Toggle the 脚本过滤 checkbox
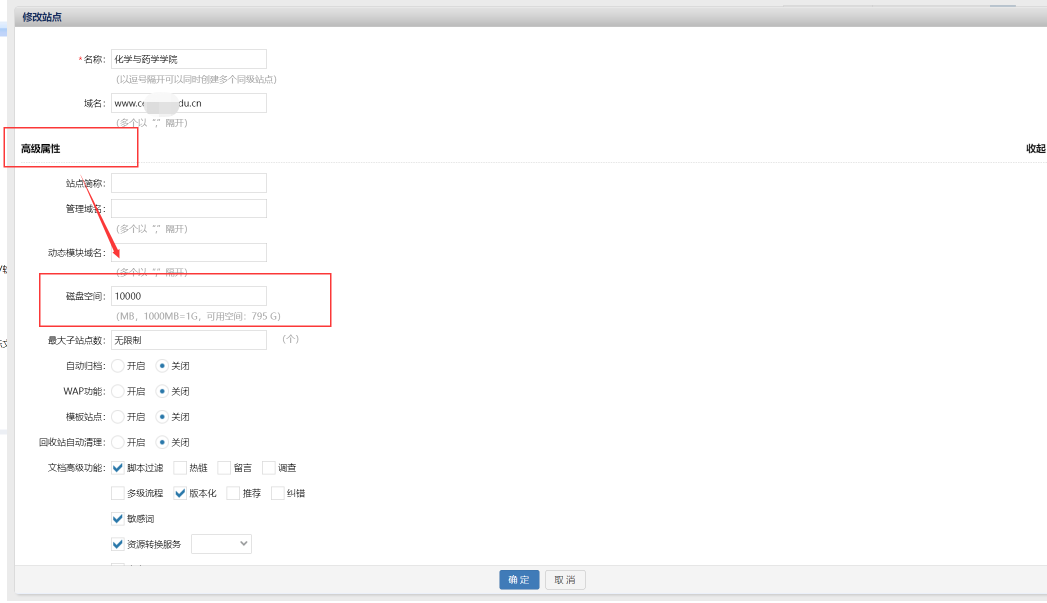Viewport: 1047px width, 603px height. pos(118,468)
